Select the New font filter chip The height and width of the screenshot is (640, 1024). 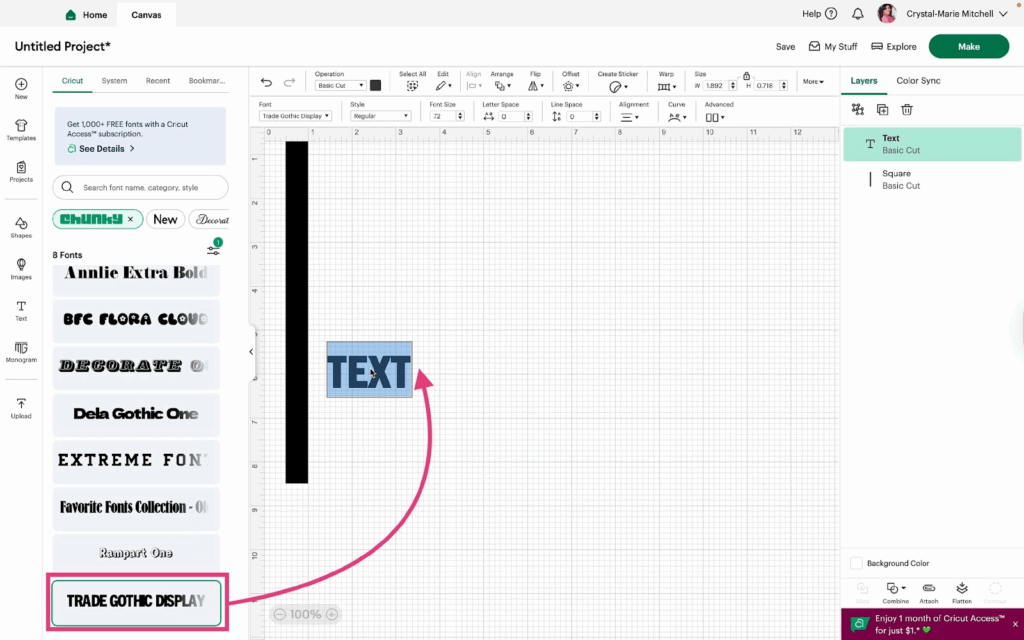[x=165, y=219]
